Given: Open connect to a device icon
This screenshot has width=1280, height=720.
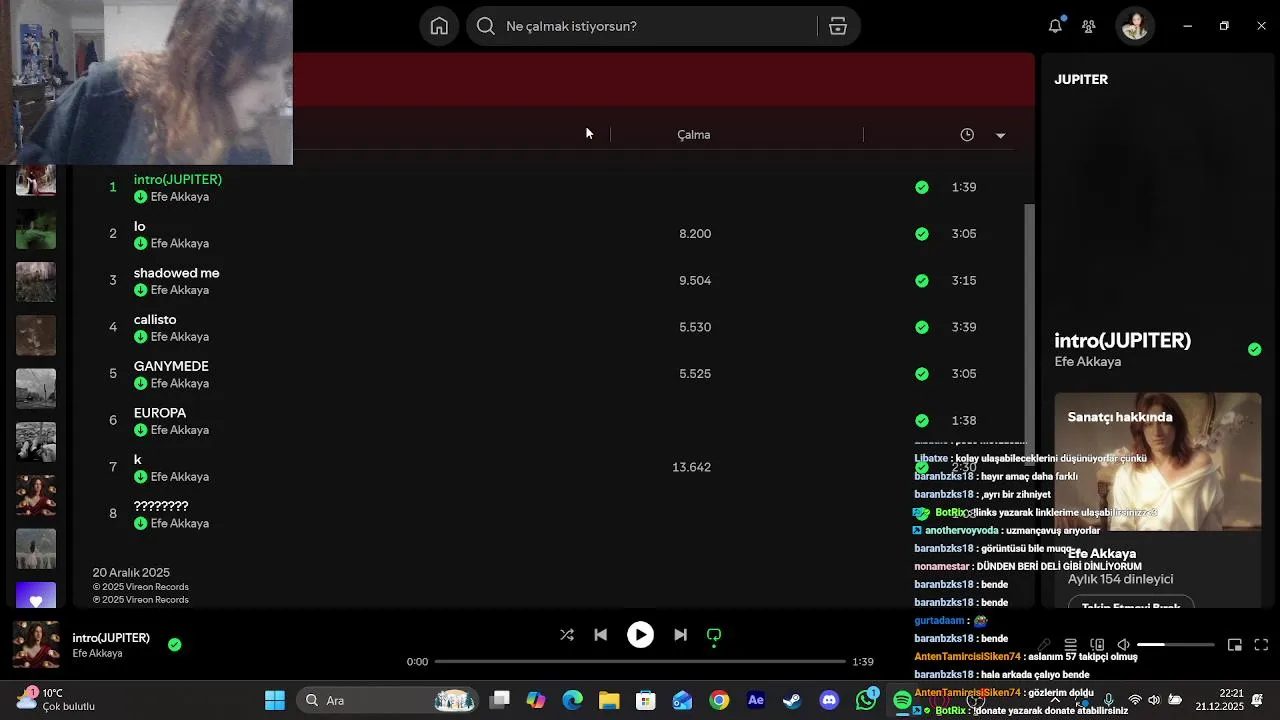Looking at the screenshot, I should (x=1097, y=645).
